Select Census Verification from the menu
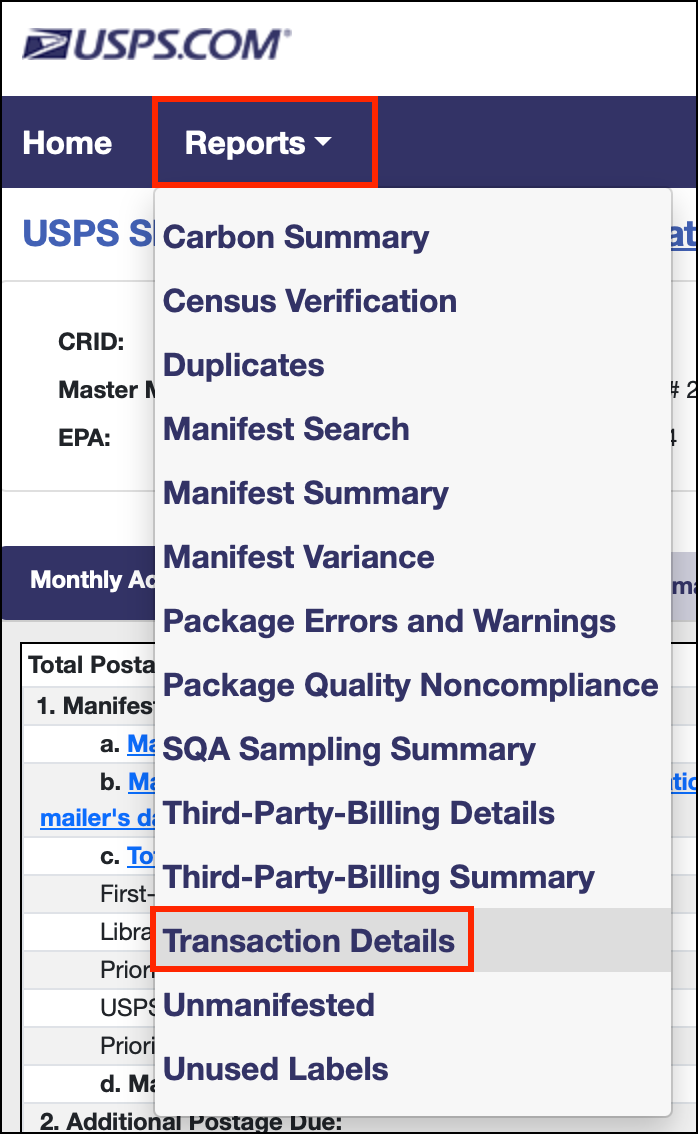698x1134 pixels. pos(310,301)
